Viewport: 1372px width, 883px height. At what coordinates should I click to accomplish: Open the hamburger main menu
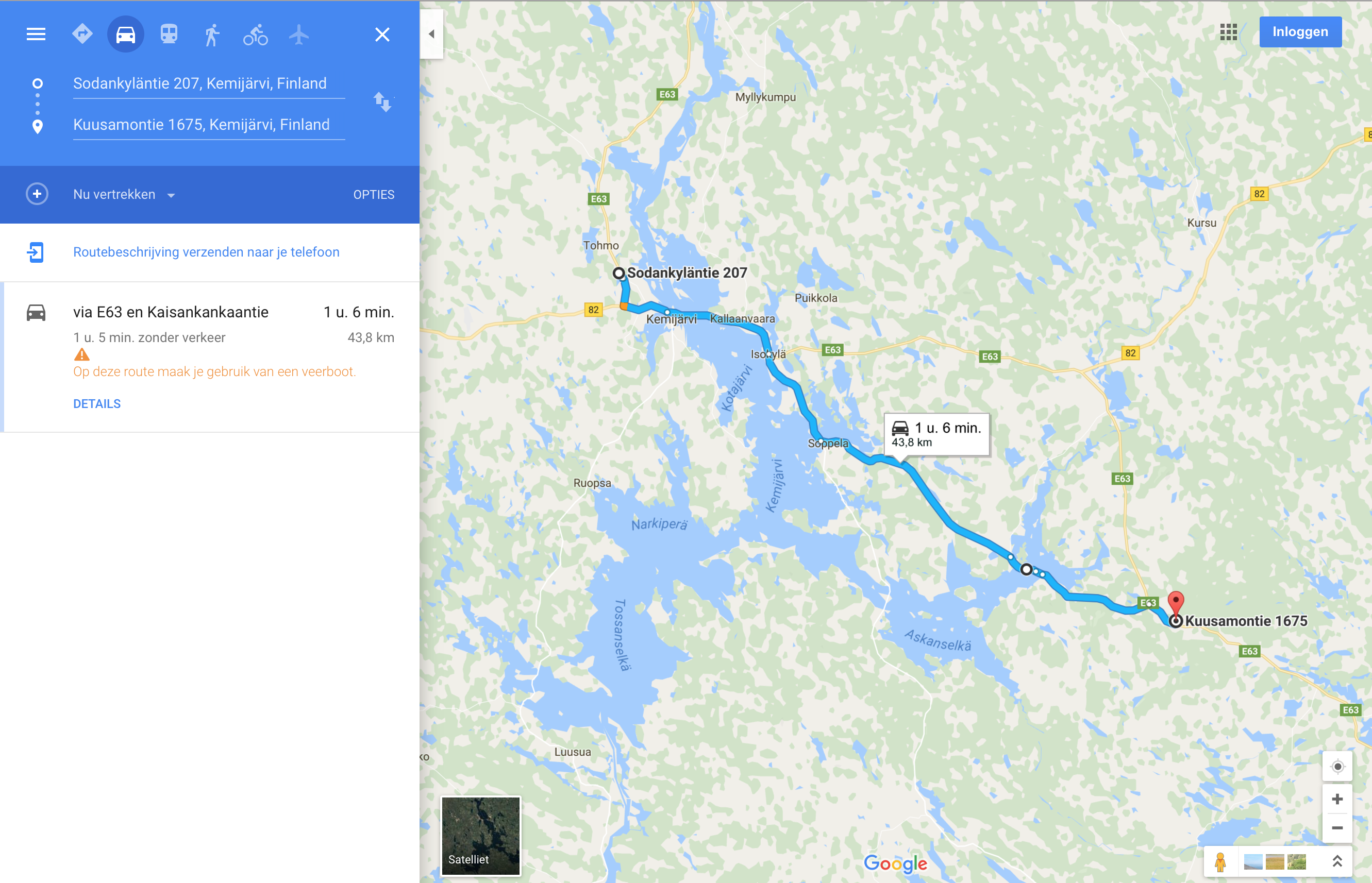point(36,35)
